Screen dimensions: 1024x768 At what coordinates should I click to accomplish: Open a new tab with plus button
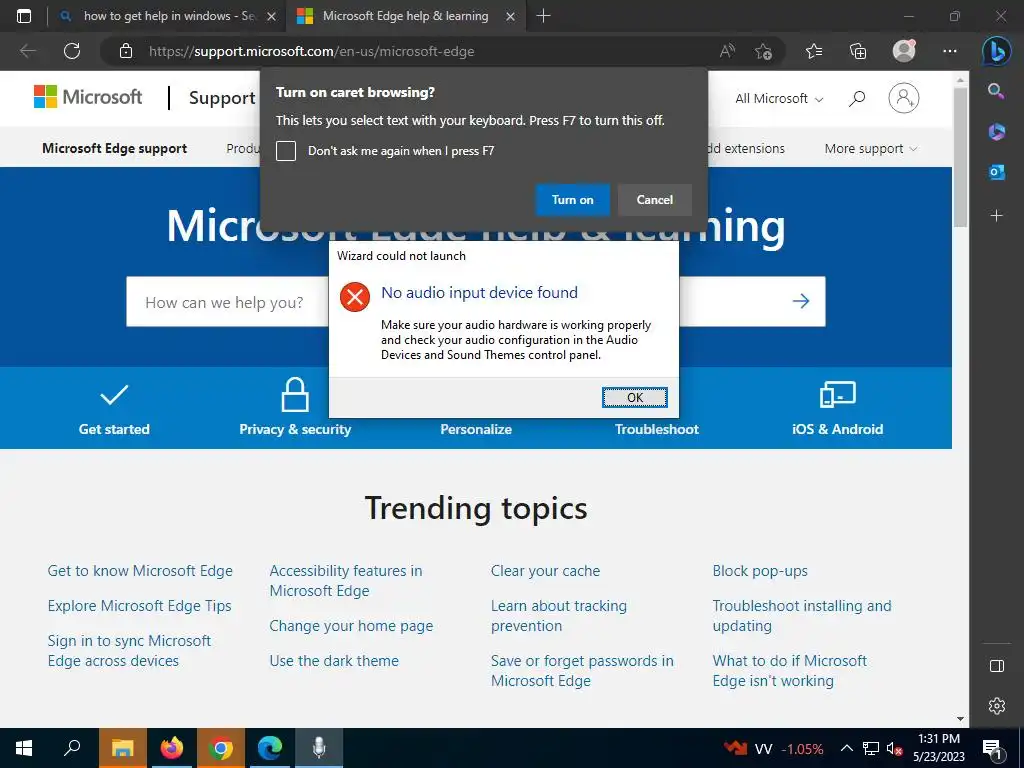pos(543,16)
